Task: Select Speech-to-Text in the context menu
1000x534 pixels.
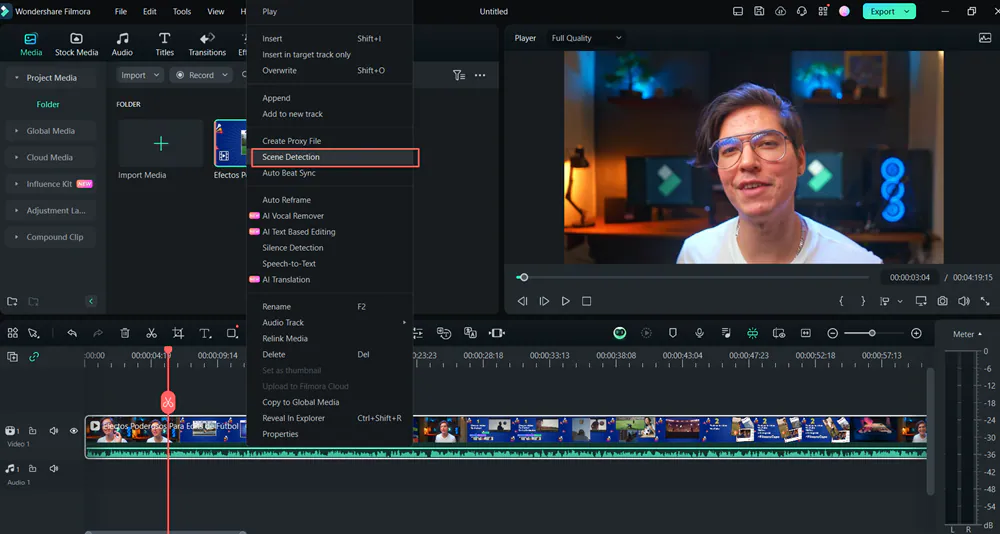Action: [288, 264]
